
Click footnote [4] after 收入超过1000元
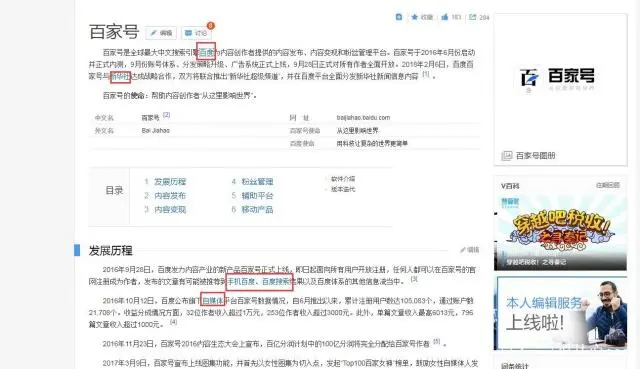(x=173, y=322)
